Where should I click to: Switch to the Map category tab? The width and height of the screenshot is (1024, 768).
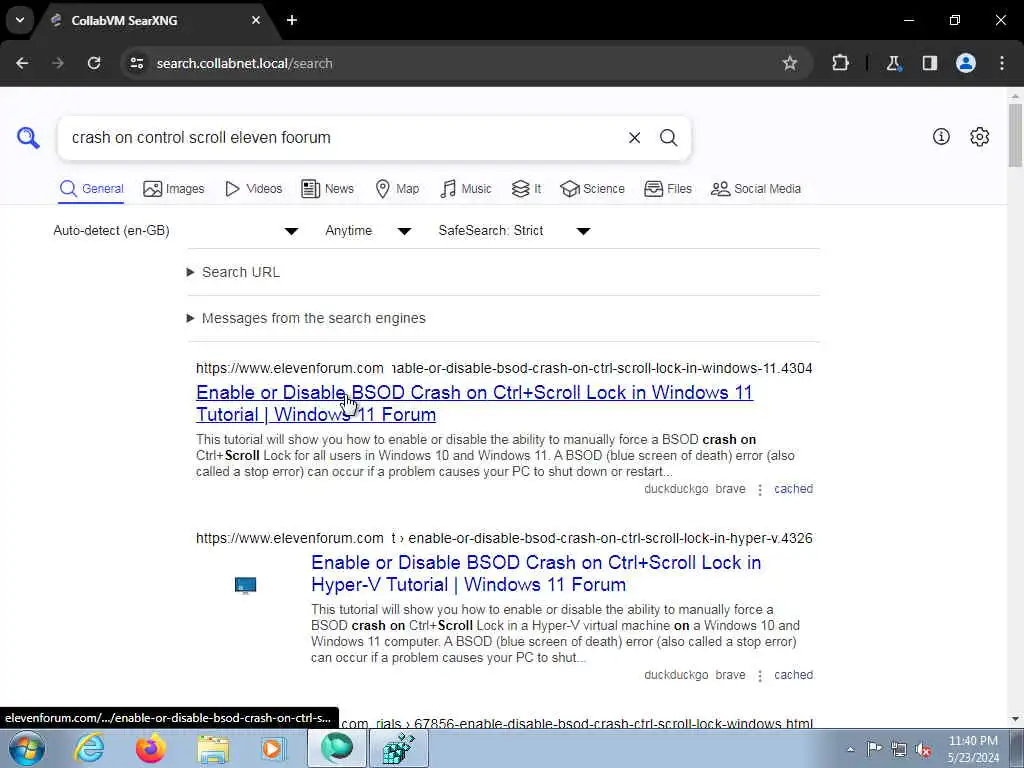(x=397, y=189)
